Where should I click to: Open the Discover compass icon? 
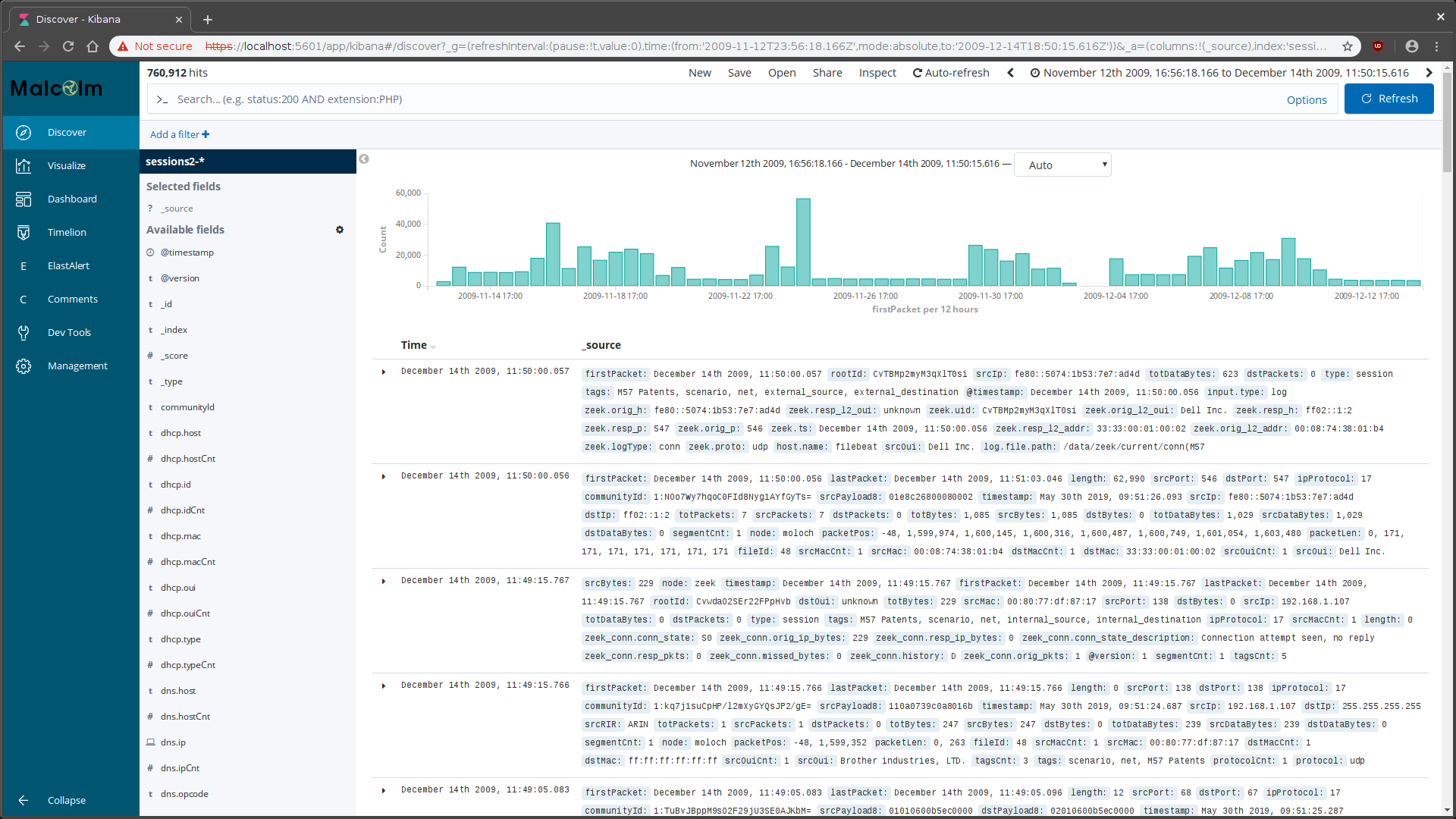(24, 133)
